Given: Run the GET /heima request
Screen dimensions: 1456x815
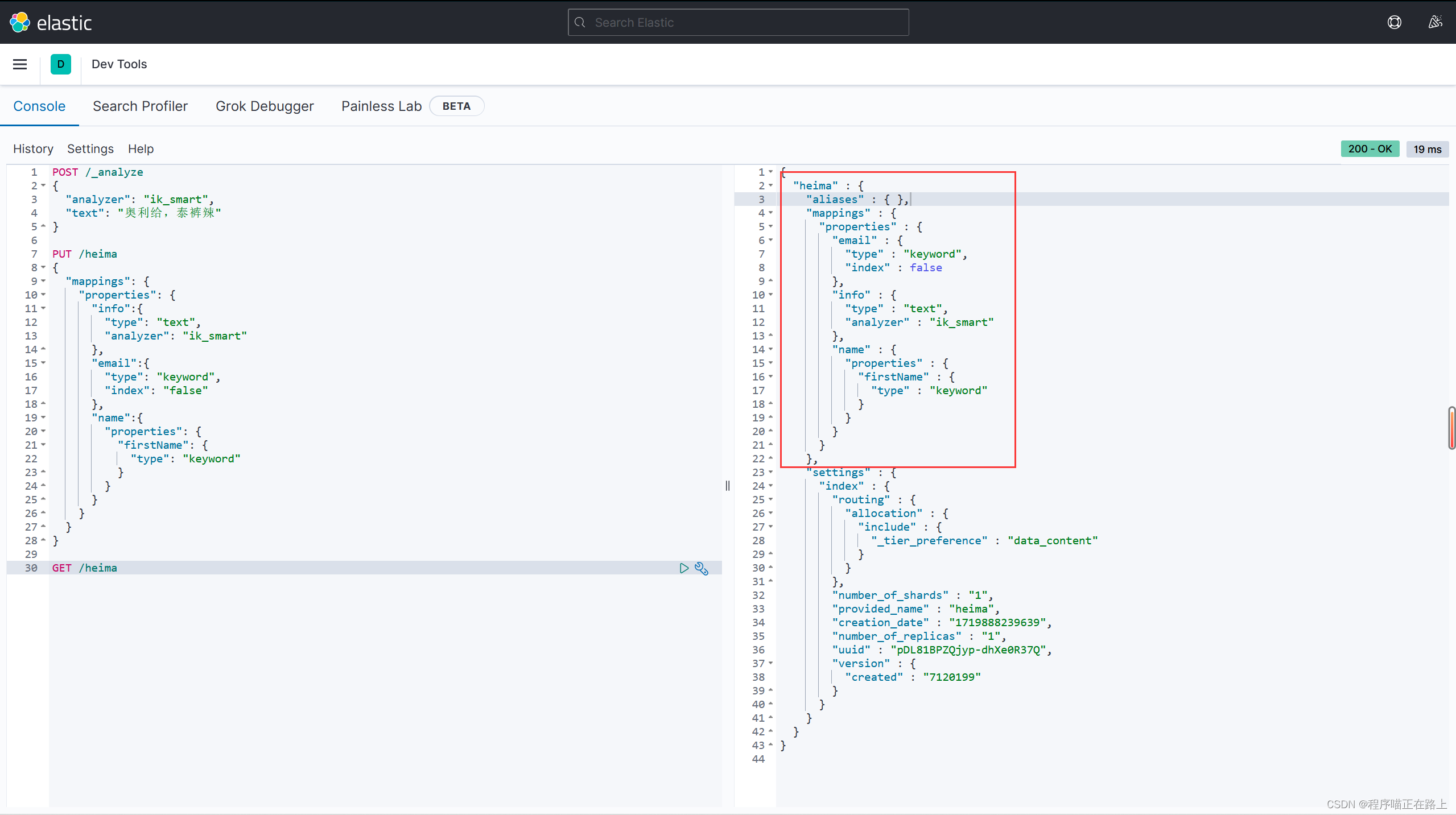Looking at the screenshot, I should 684,568.
